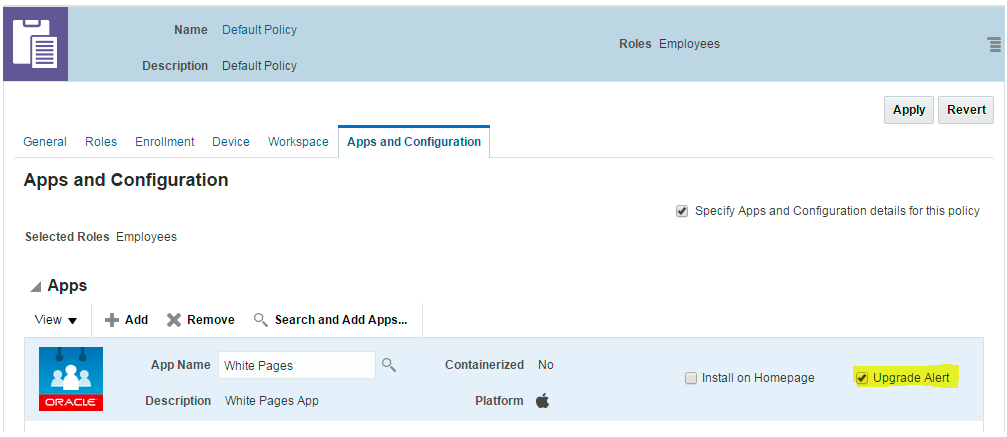Switch to the General tab
This screenshot has height=437, width=1007.
click(x=45, y=142)
